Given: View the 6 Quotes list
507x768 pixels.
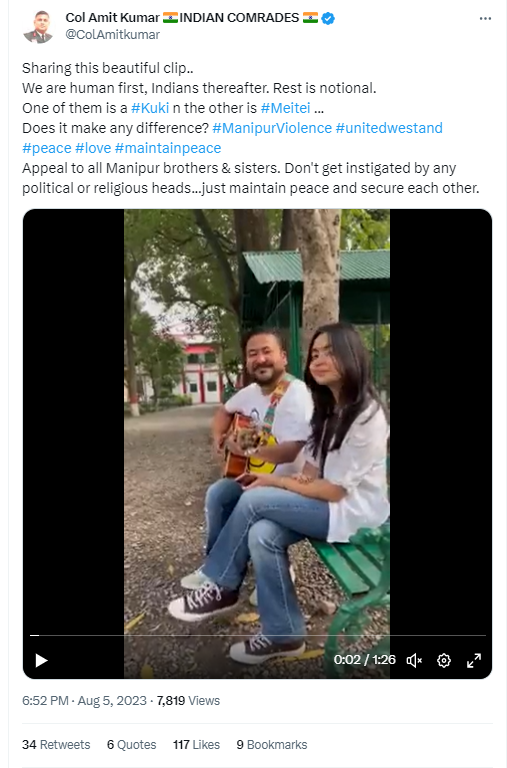Looking at the screenshot, I should click(x=131, y=744).
